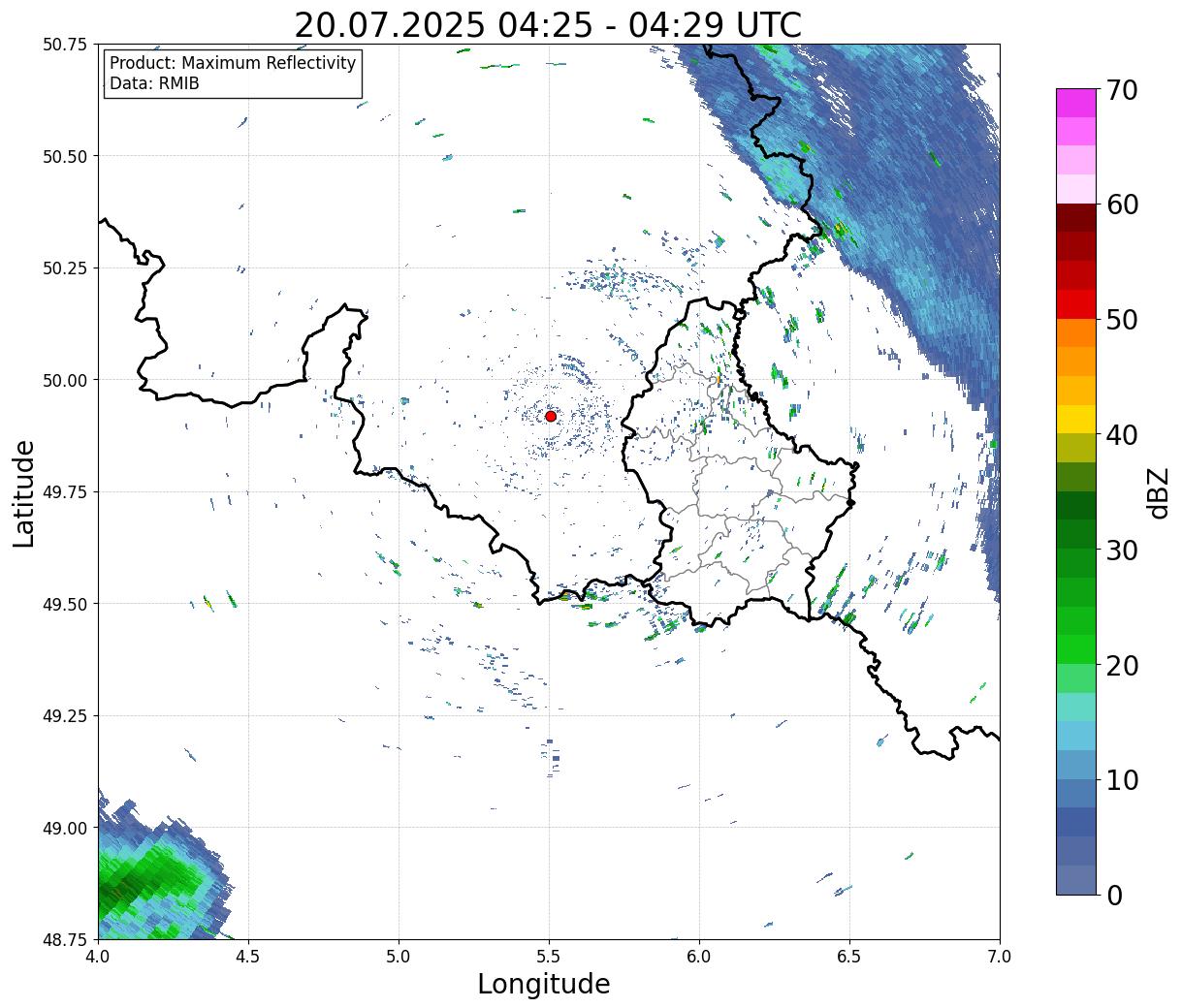The width and height of the screenshot is (1182, 1008).
Task: Click the colorbar tick label 0
Action: click(x=1113, y=895)
